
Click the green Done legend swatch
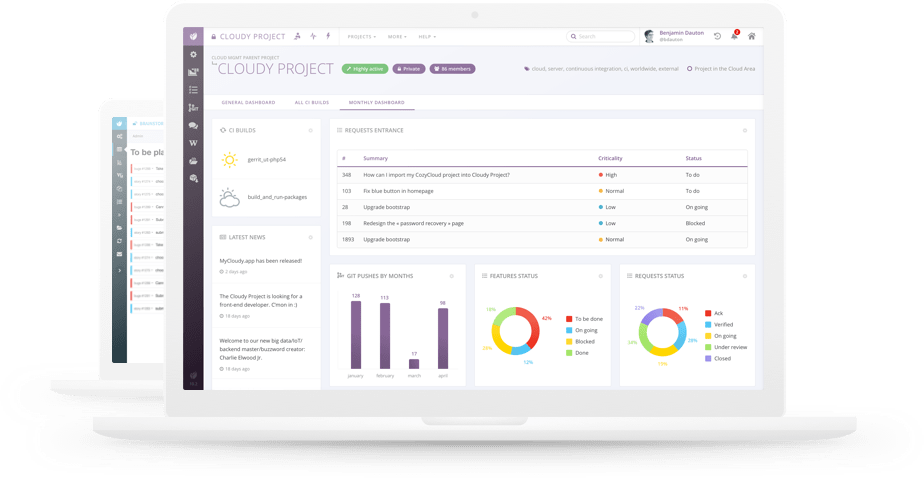569,353
